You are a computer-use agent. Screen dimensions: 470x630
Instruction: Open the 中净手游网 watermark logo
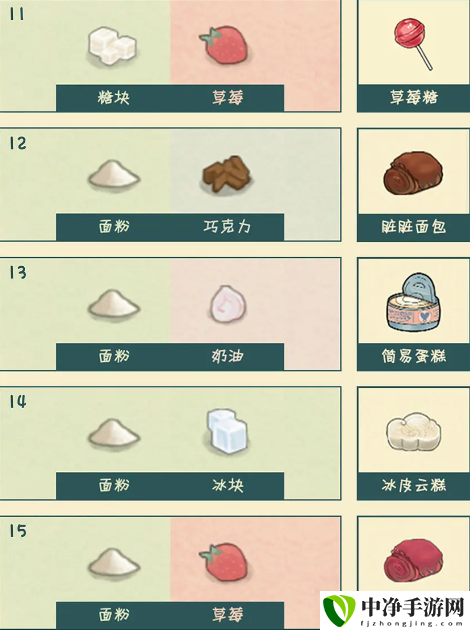395,610
